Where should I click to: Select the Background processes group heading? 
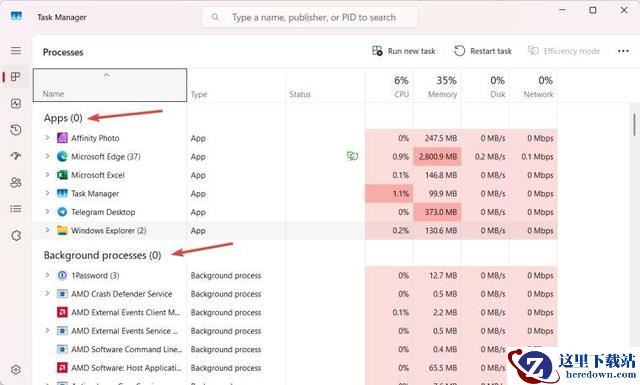(x=102, y=255)
